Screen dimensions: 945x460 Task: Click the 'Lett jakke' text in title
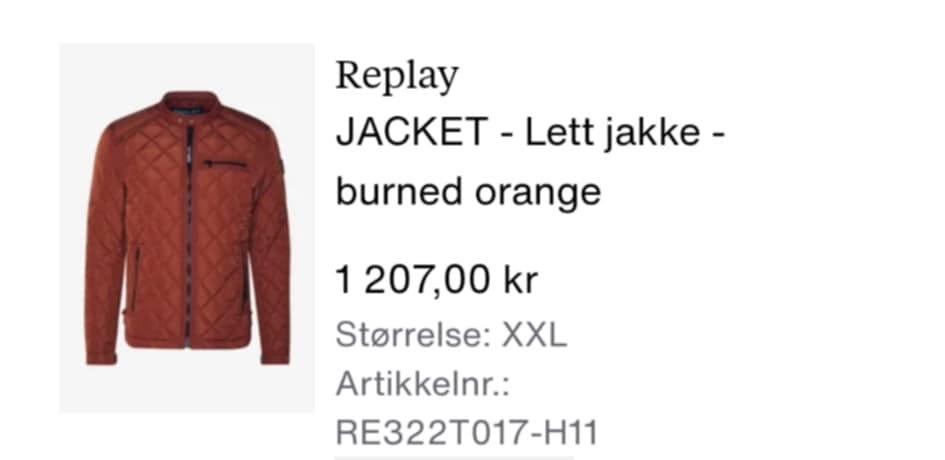[612, 132]
